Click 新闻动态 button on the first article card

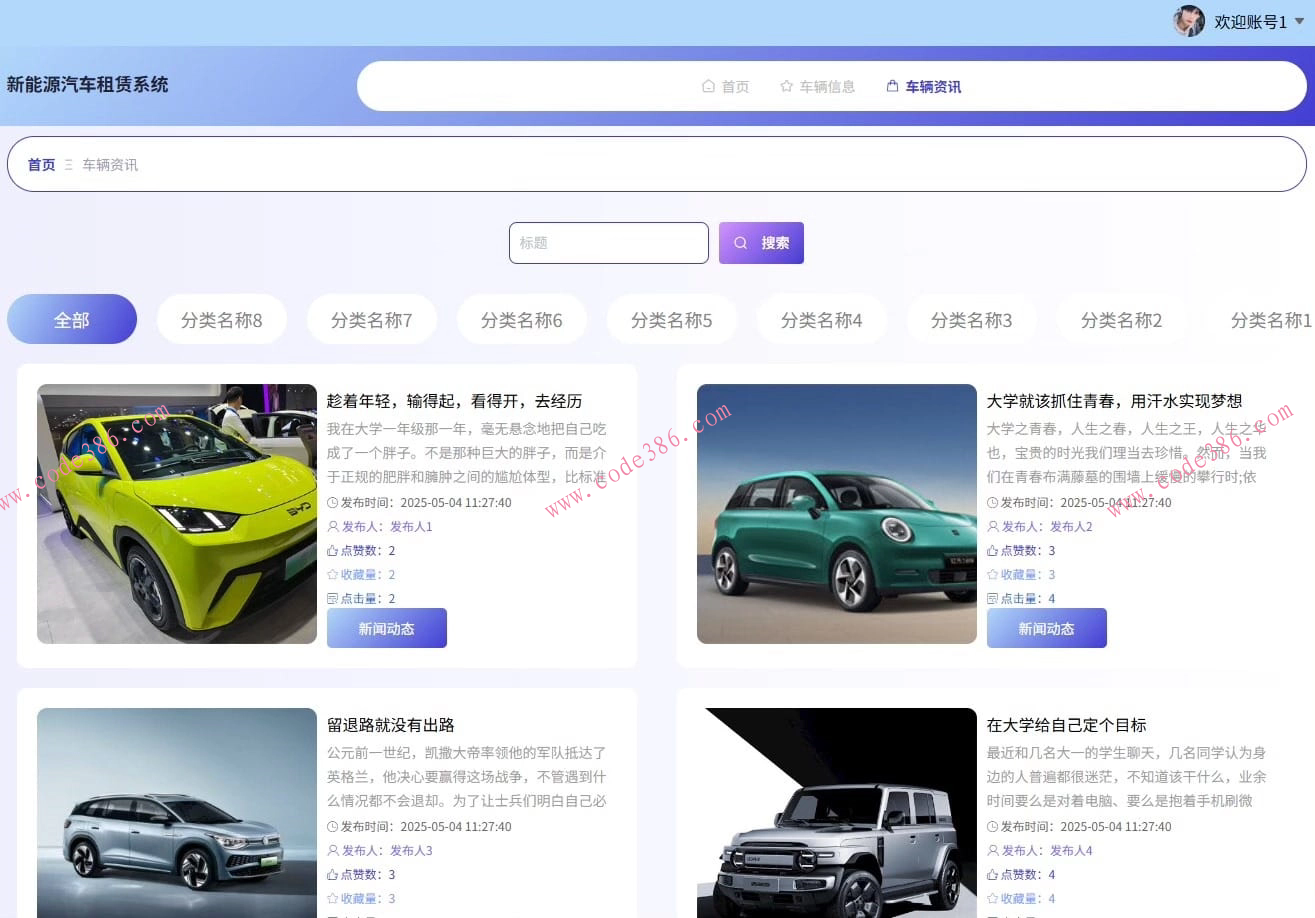(386, 628)
